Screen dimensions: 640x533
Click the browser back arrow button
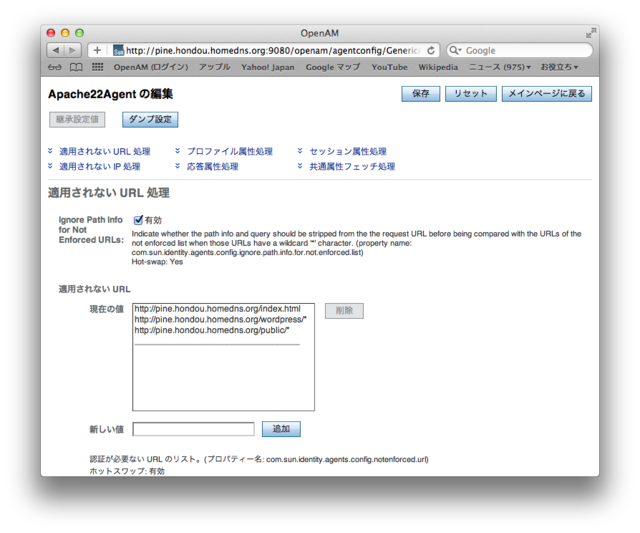pyautogui.click(x=57, y=50)
